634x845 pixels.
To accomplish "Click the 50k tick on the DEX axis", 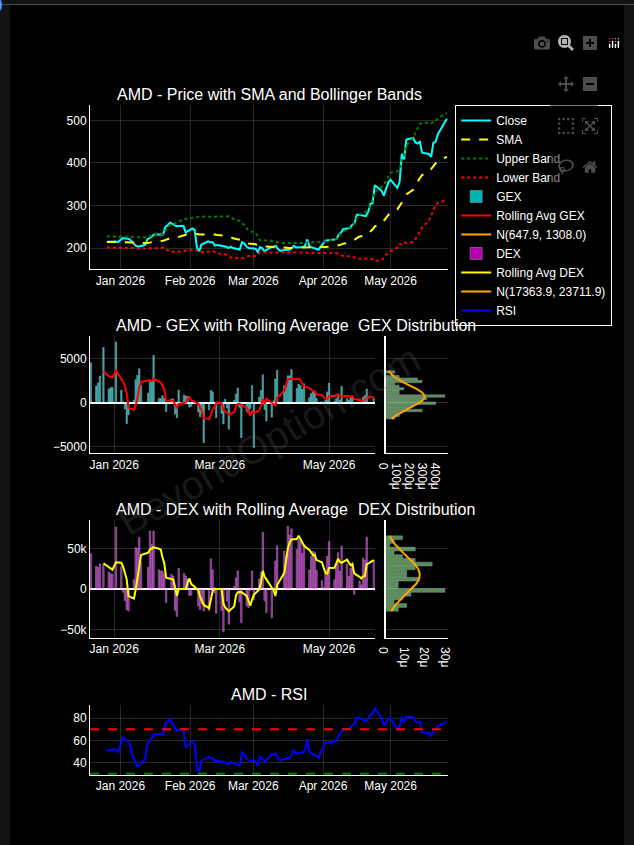I will pos(76,549).
